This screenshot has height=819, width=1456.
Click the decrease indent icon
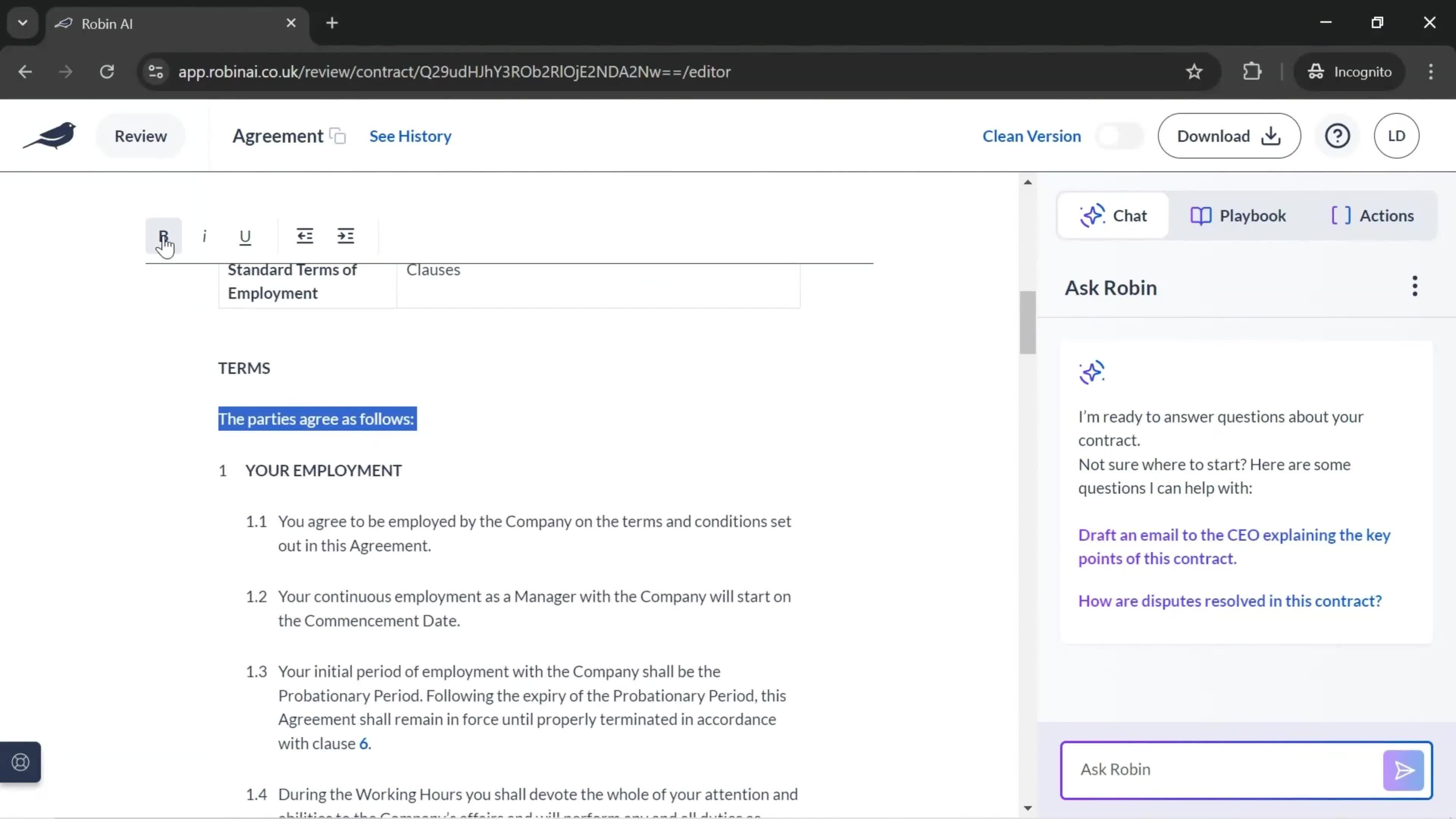click(x=304, y=236)
